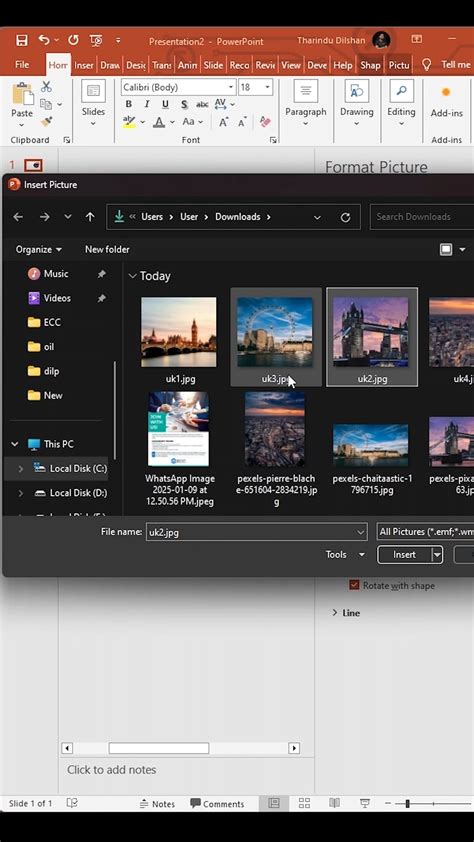The image size is (474, 842).
Task: Select the uk1.jpg thumbnail
Action: (x=179, y=332)
